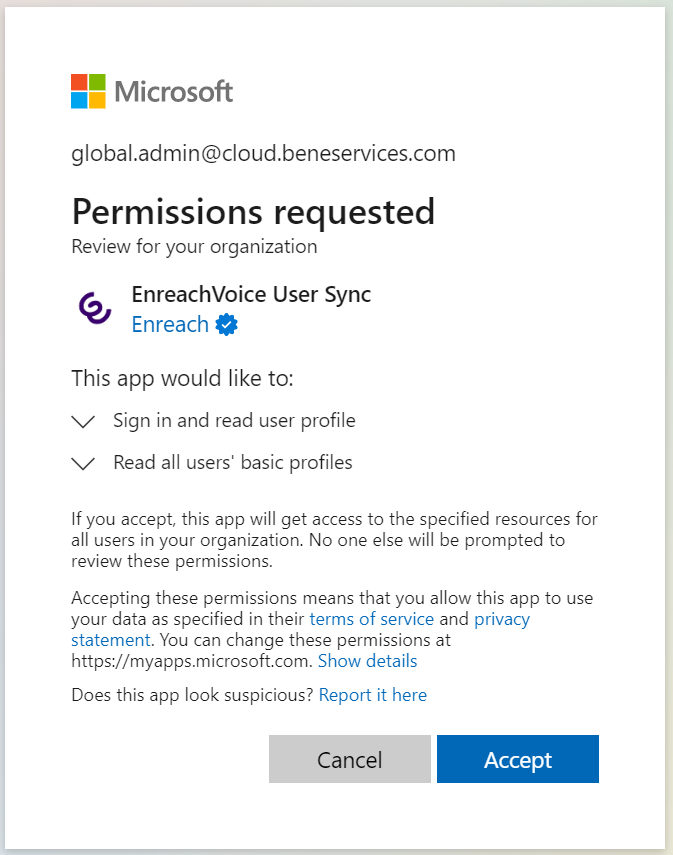Expand chevron beside Read all users' basic profiles
673x855 pixels.
(84, 464)
